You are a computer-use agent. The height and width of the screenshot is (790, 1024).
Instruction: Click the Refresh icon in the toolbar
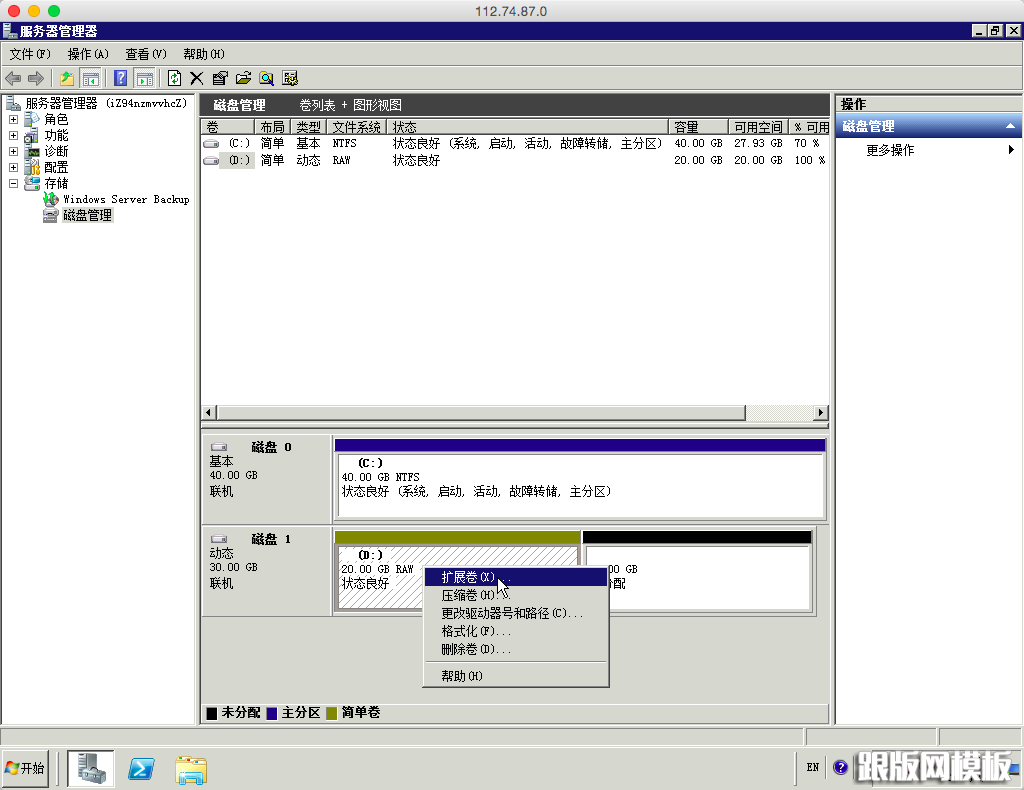click(x=174, y=78)
